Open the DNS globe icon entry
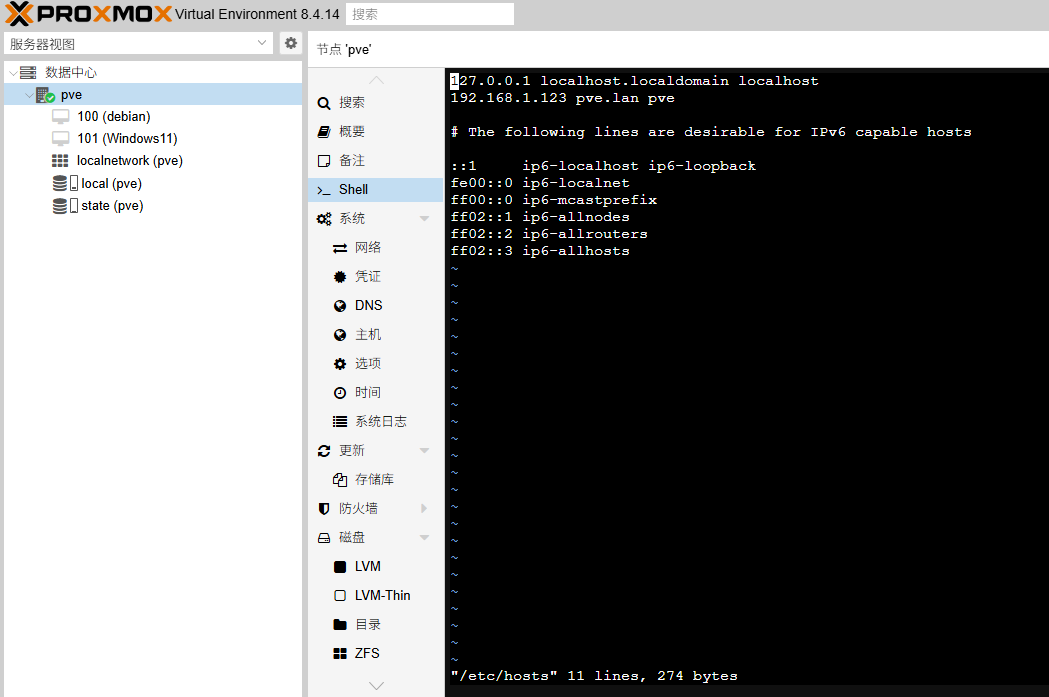Viewport: 1049px width, 697px height. tap(340, 306)
